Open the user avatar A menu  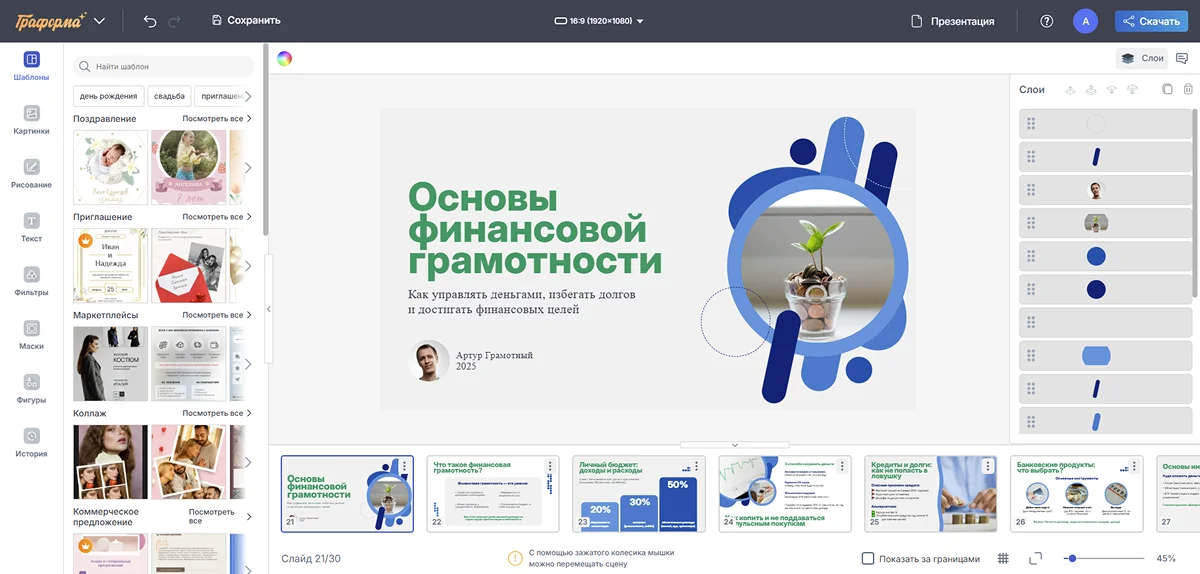click(1085, 21)
